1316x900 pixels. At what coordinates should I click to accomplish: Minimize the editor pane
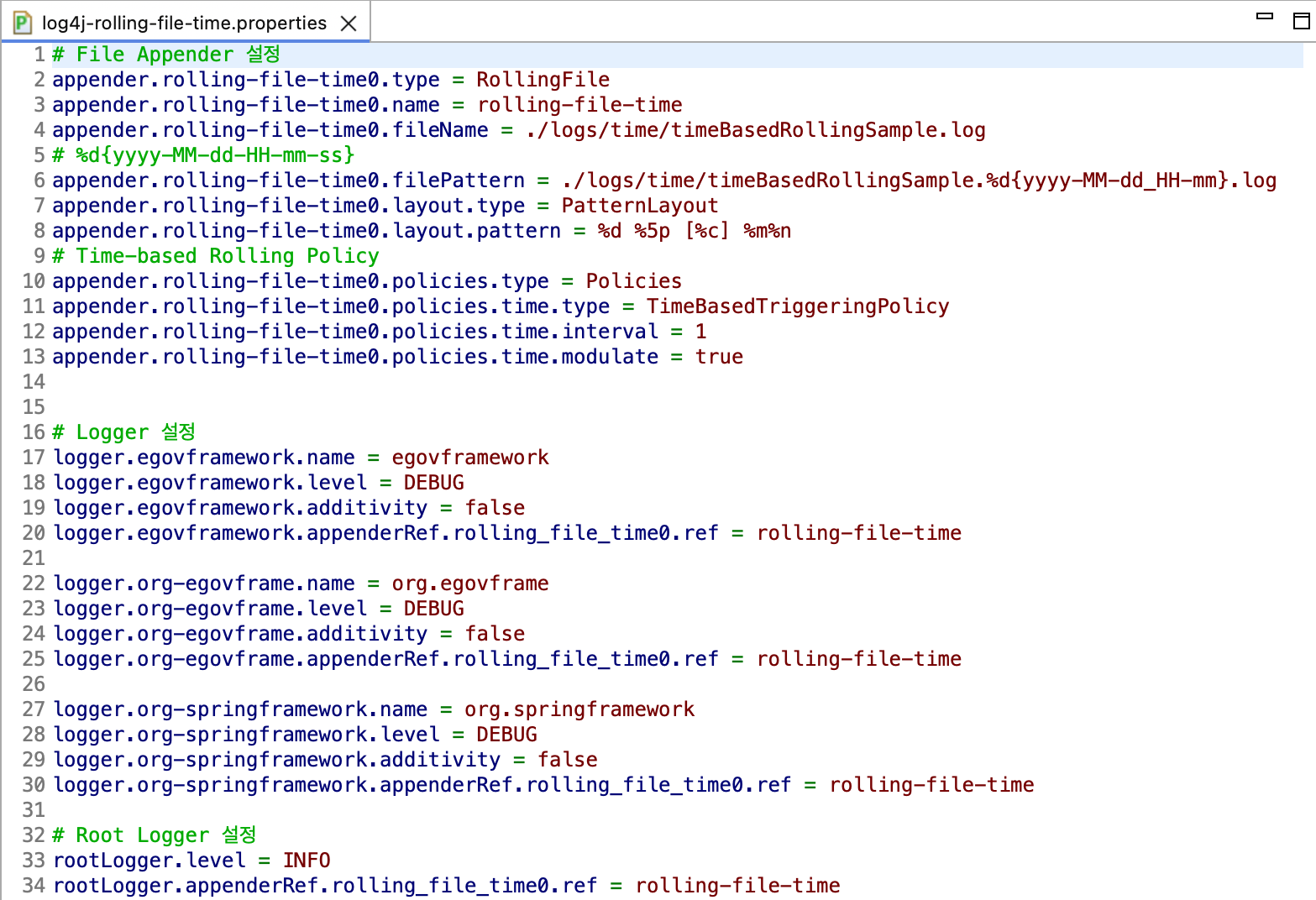coord(1264,17)
